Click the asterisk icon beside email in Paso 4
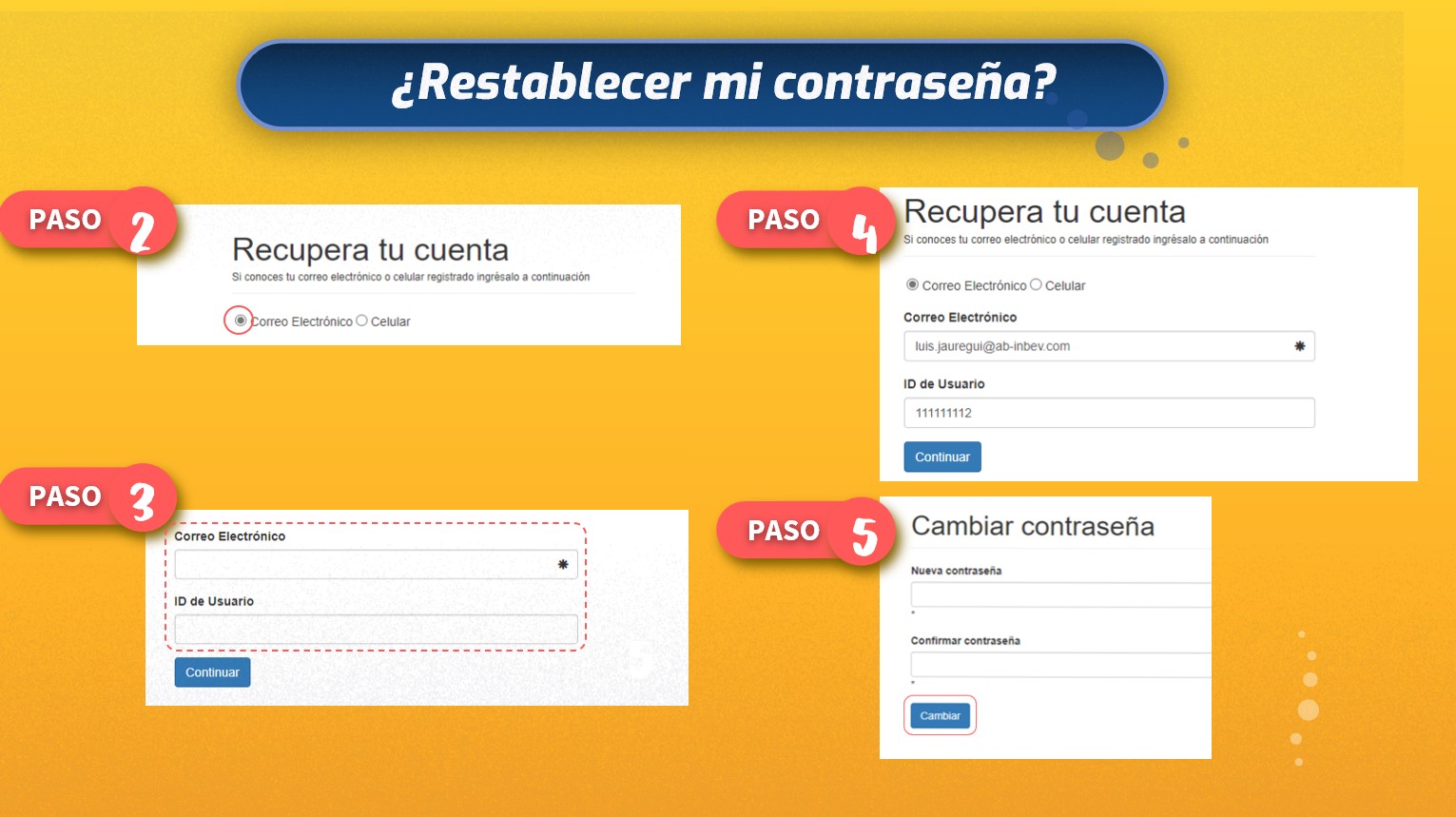Image resolution: width=1456 pixels, height=817 pixels. (1301, 346)
